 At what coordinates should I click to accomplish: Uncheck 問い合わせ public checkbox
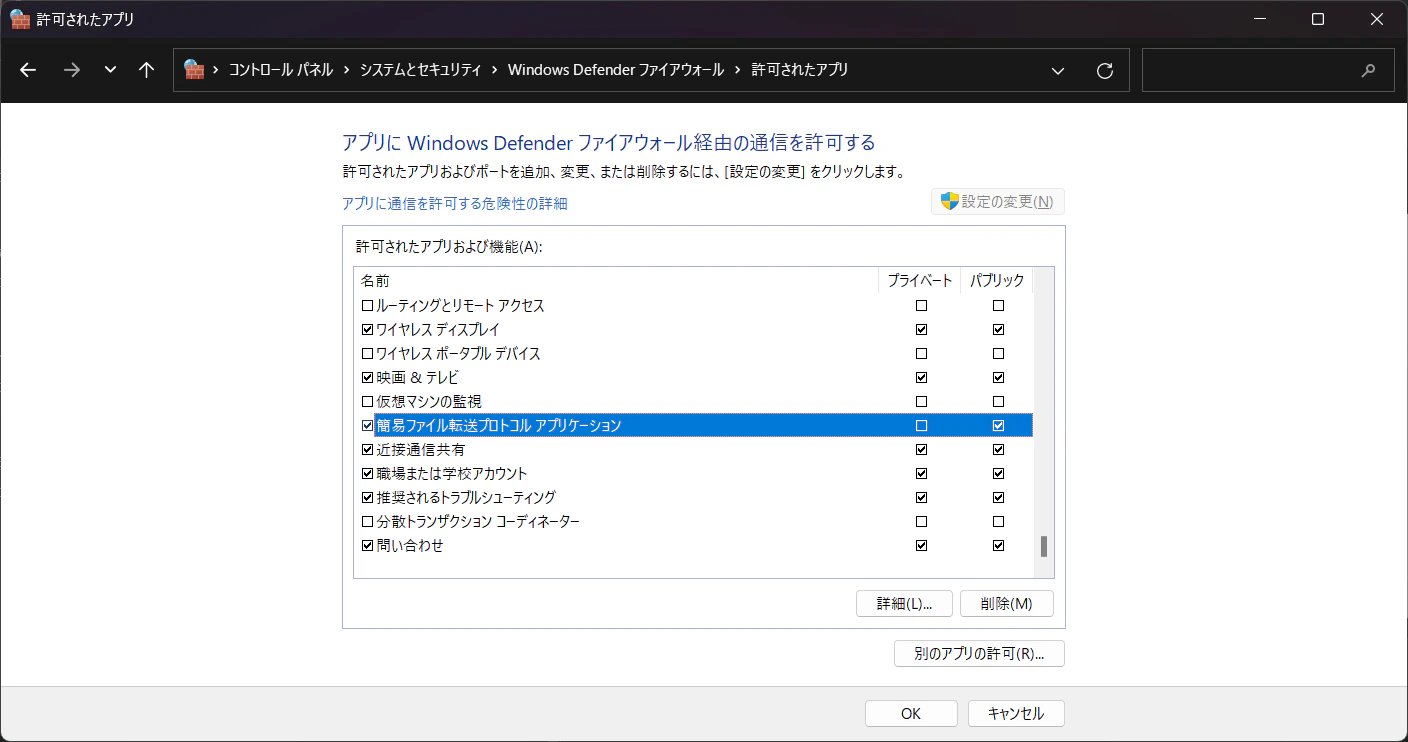coord(998,545)
